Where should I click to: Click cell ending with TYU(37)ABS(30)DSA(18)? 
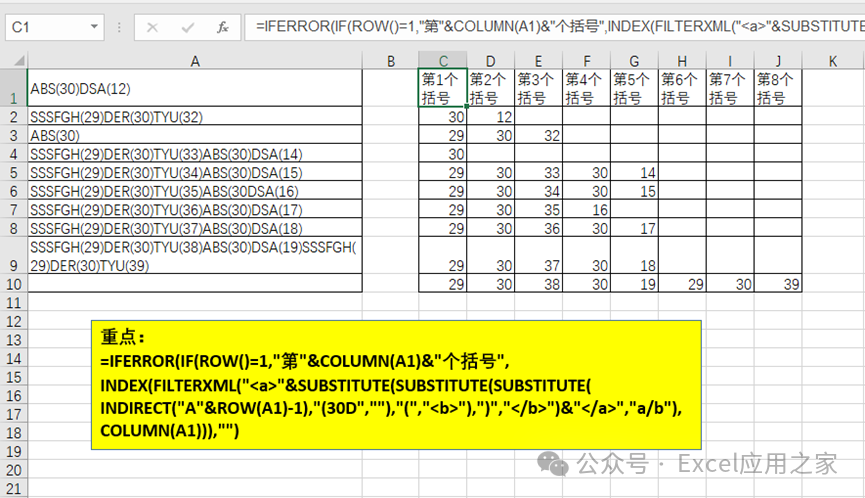tap(195, 228)
